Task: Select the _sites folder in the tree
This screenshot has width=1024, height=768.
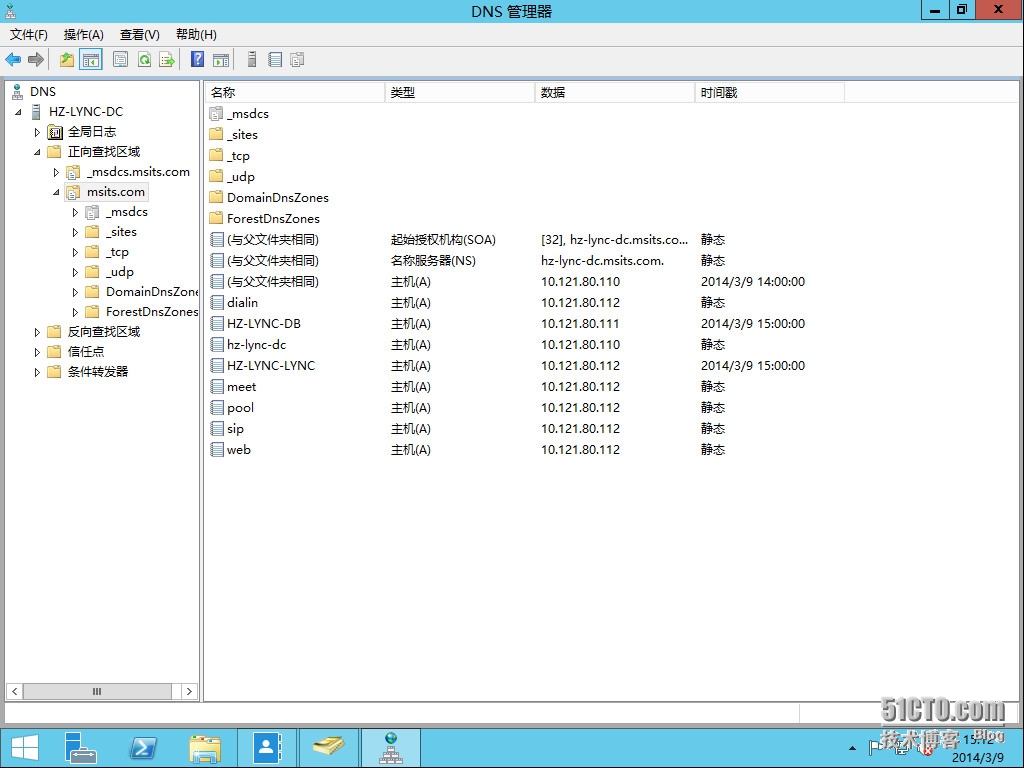Action: point(121,232)
